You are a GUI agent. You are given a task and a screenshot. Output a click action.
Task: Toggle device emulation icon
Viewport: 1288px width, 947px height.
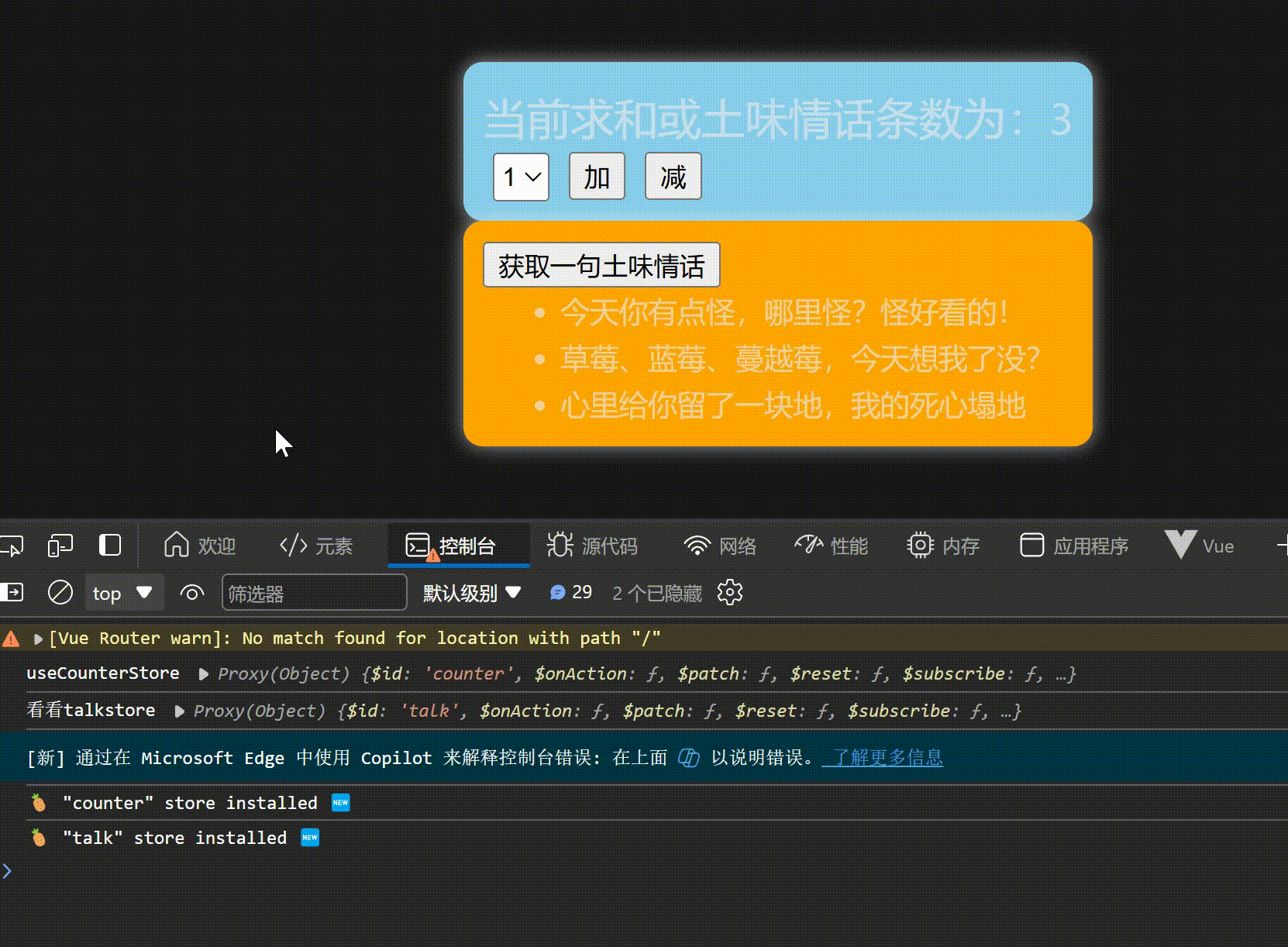[x=60, y=546]
